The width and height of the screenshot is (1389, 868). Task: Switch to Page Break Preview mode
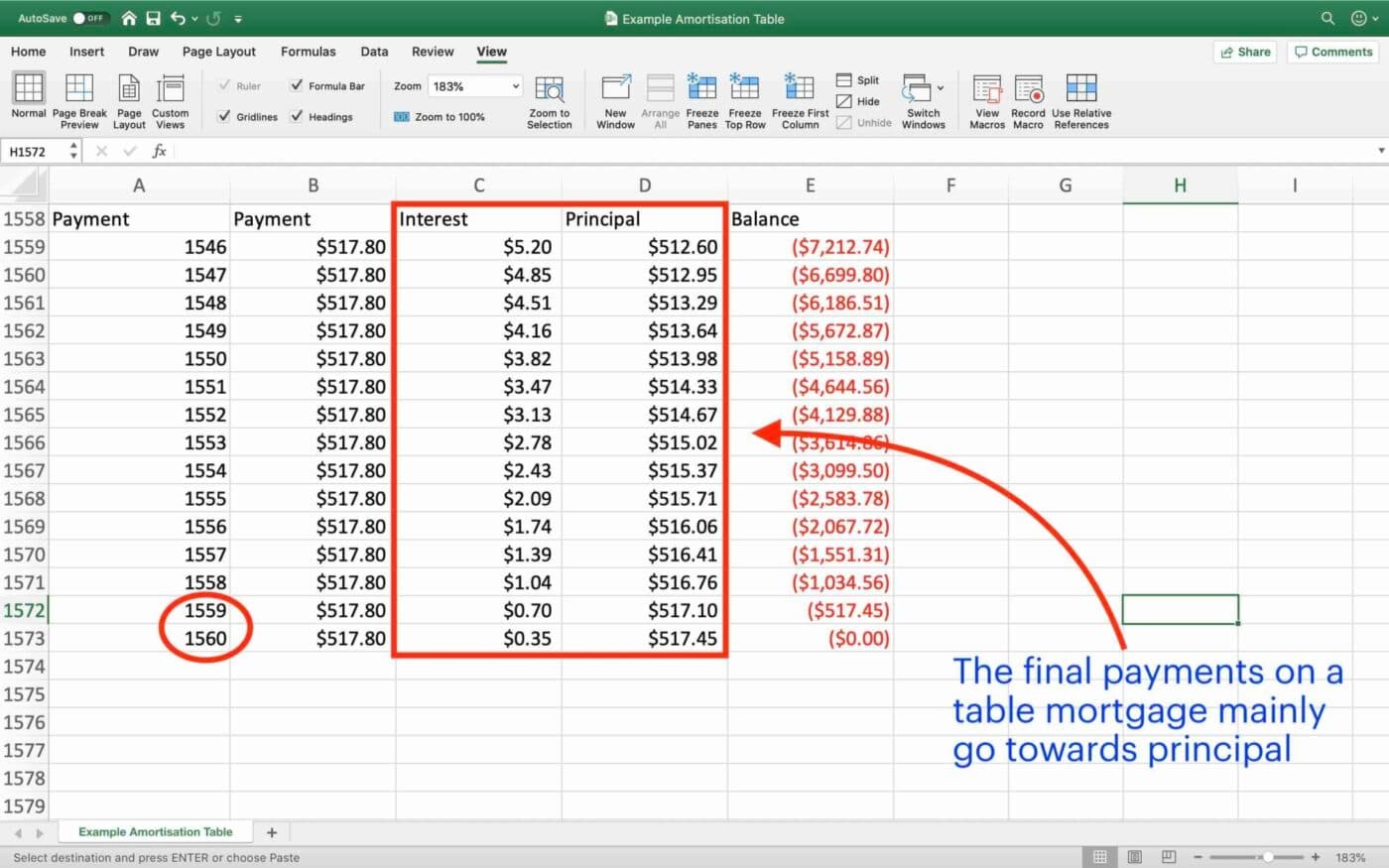[x=78, y=99]
